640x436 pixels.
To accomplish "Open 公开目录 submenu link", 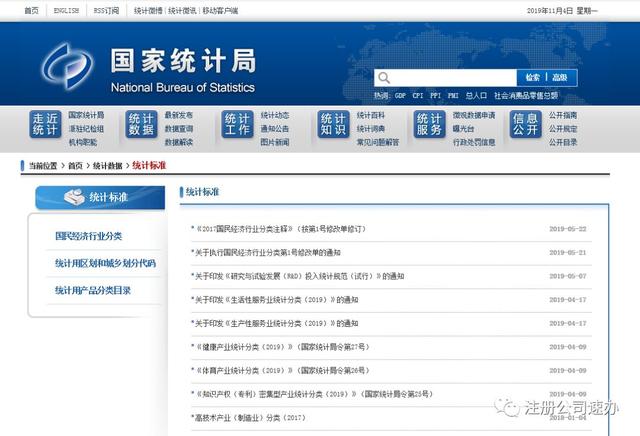I will 563,142.
